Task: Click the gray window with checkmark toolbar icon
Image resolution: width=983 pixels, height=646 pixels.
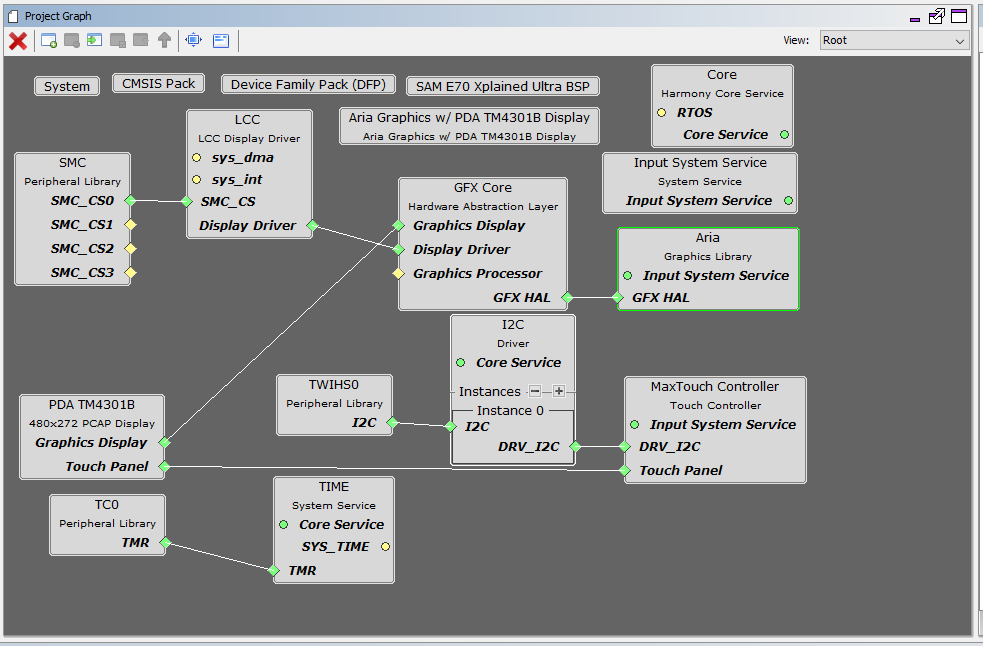Action: (118, 41)
